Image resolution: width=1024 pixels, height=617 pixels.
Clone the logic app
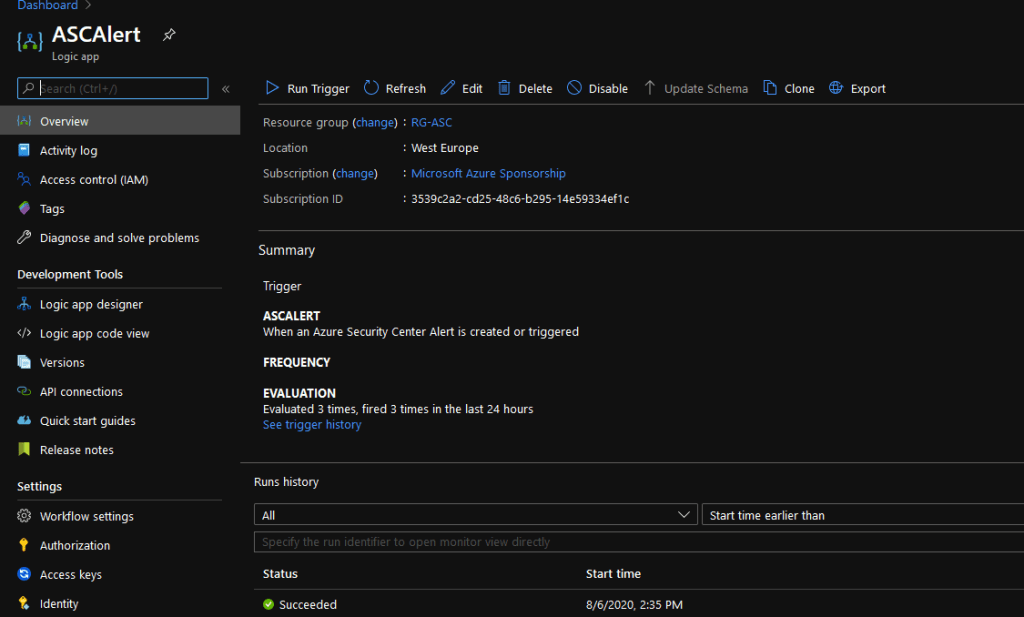click(788, 88)
